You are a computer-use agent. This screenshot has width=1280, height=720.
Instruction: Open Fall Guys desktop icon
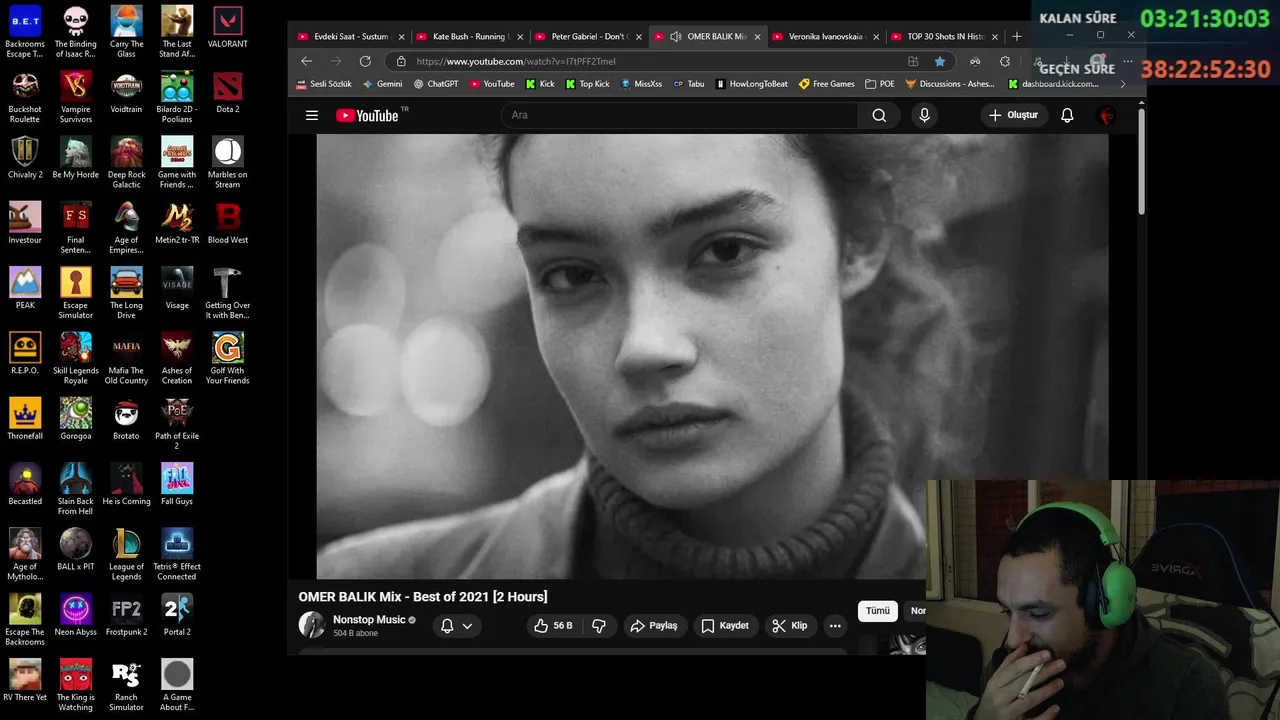[177, 485]
